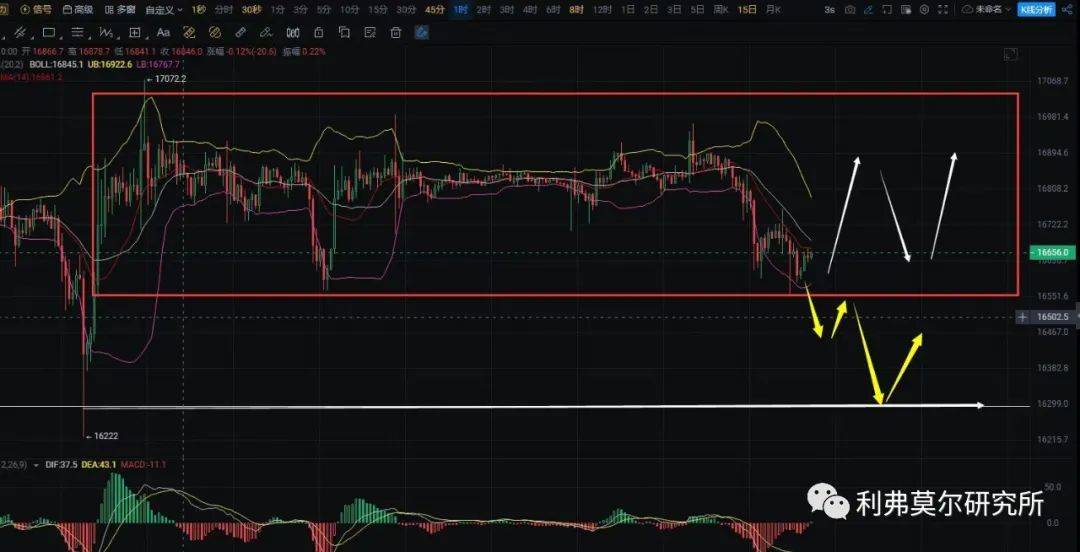Screen dimensions: 1080x552
Task: Click the K线分析 button
Action: click(1035, 10)
